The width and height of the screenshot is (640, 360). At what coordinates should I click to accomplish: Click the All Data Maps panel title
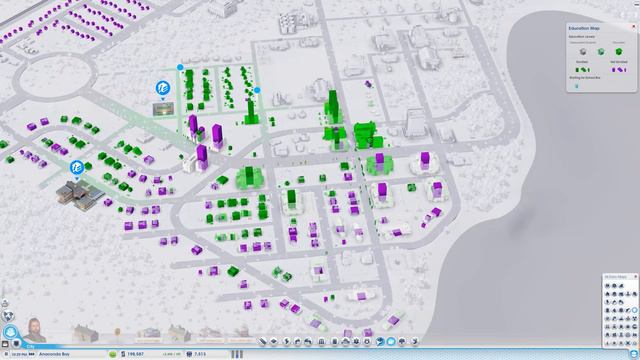(616, 276)
